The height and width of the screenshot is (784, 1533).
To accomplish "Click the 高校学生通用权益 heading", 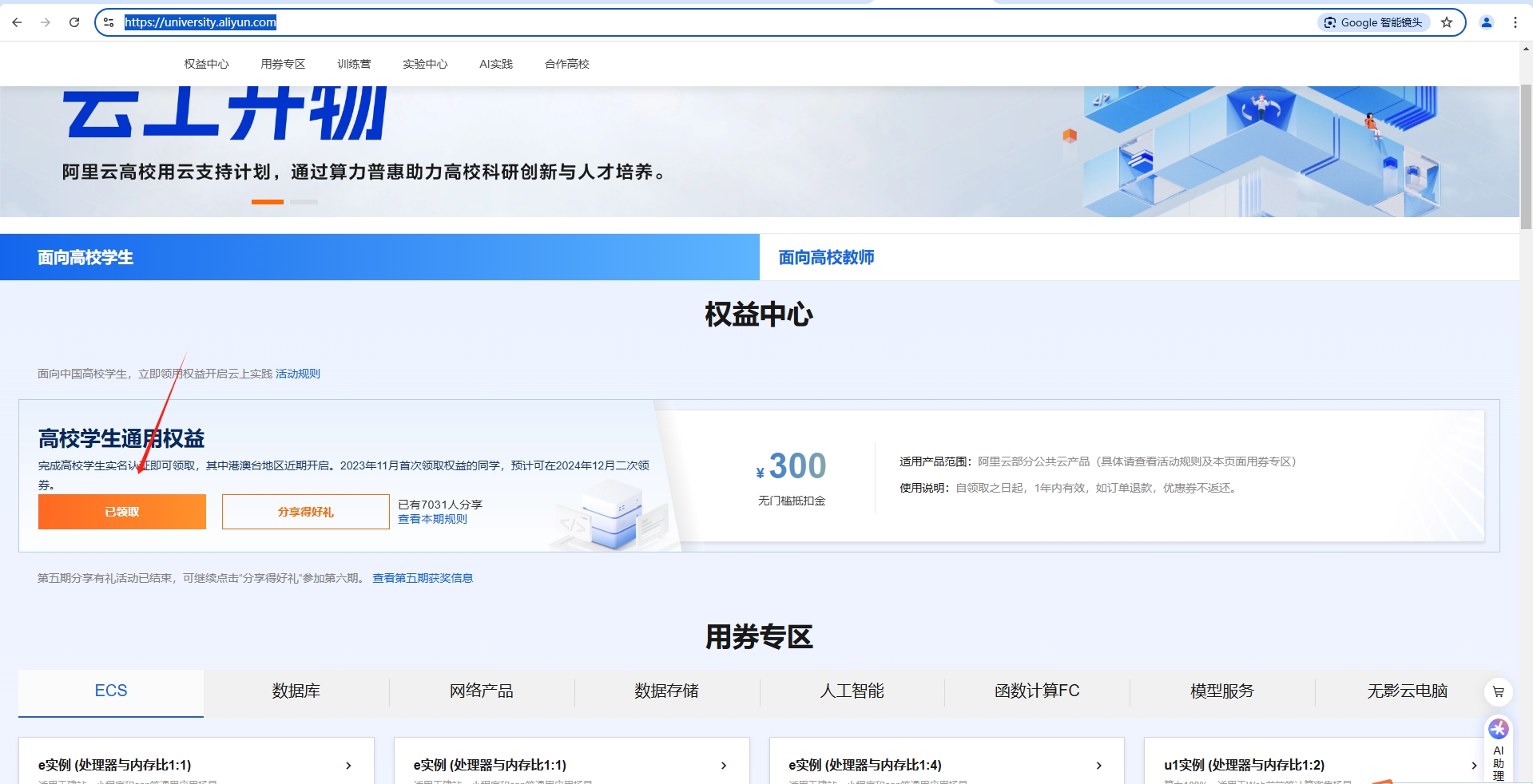I will pyautogui.click(x=121, y=438).
